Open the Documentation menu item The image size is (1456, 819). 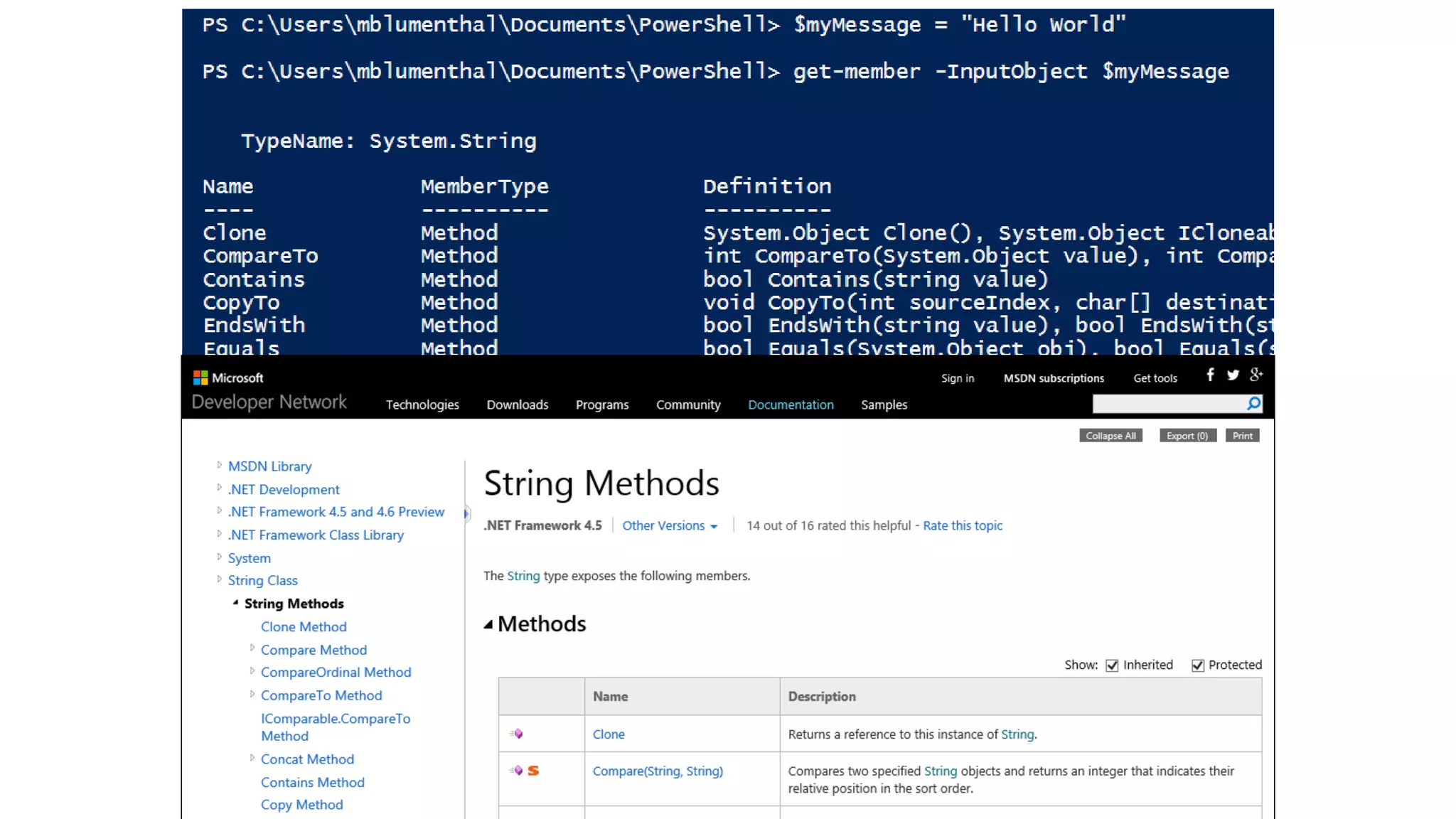pyautogui.click(x=791, y=405)
